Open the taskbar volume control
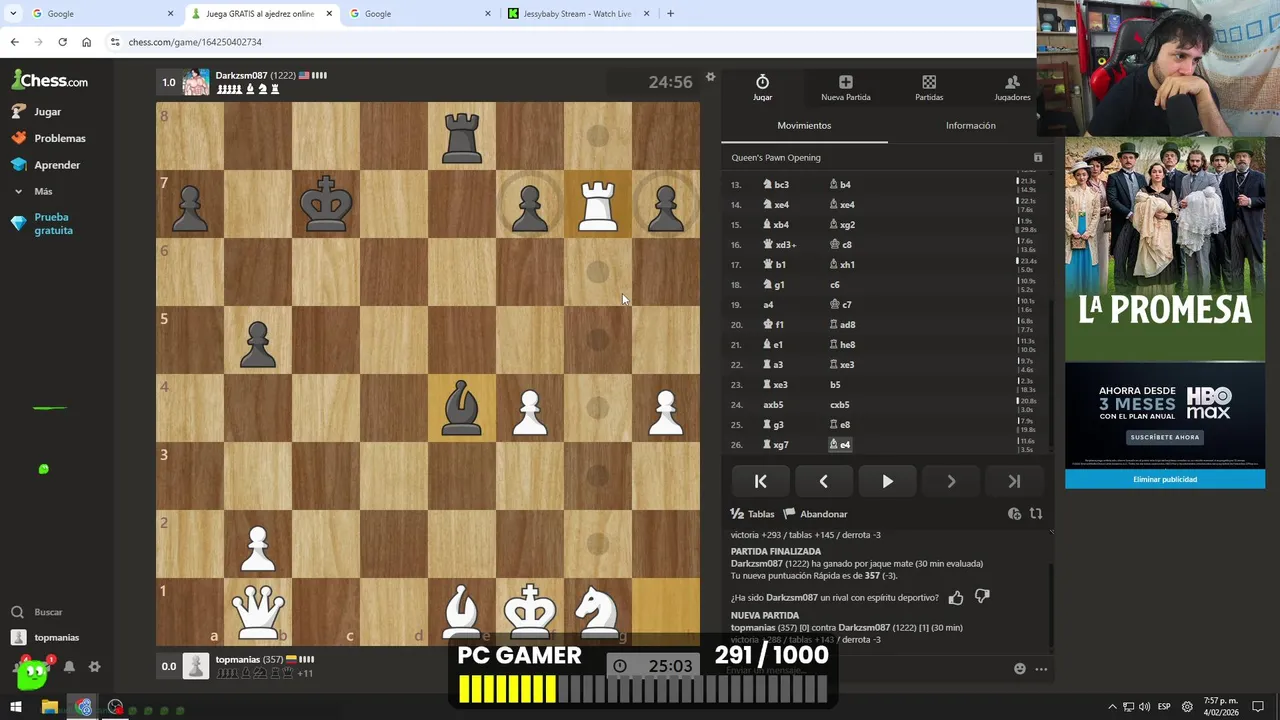 1144,707
